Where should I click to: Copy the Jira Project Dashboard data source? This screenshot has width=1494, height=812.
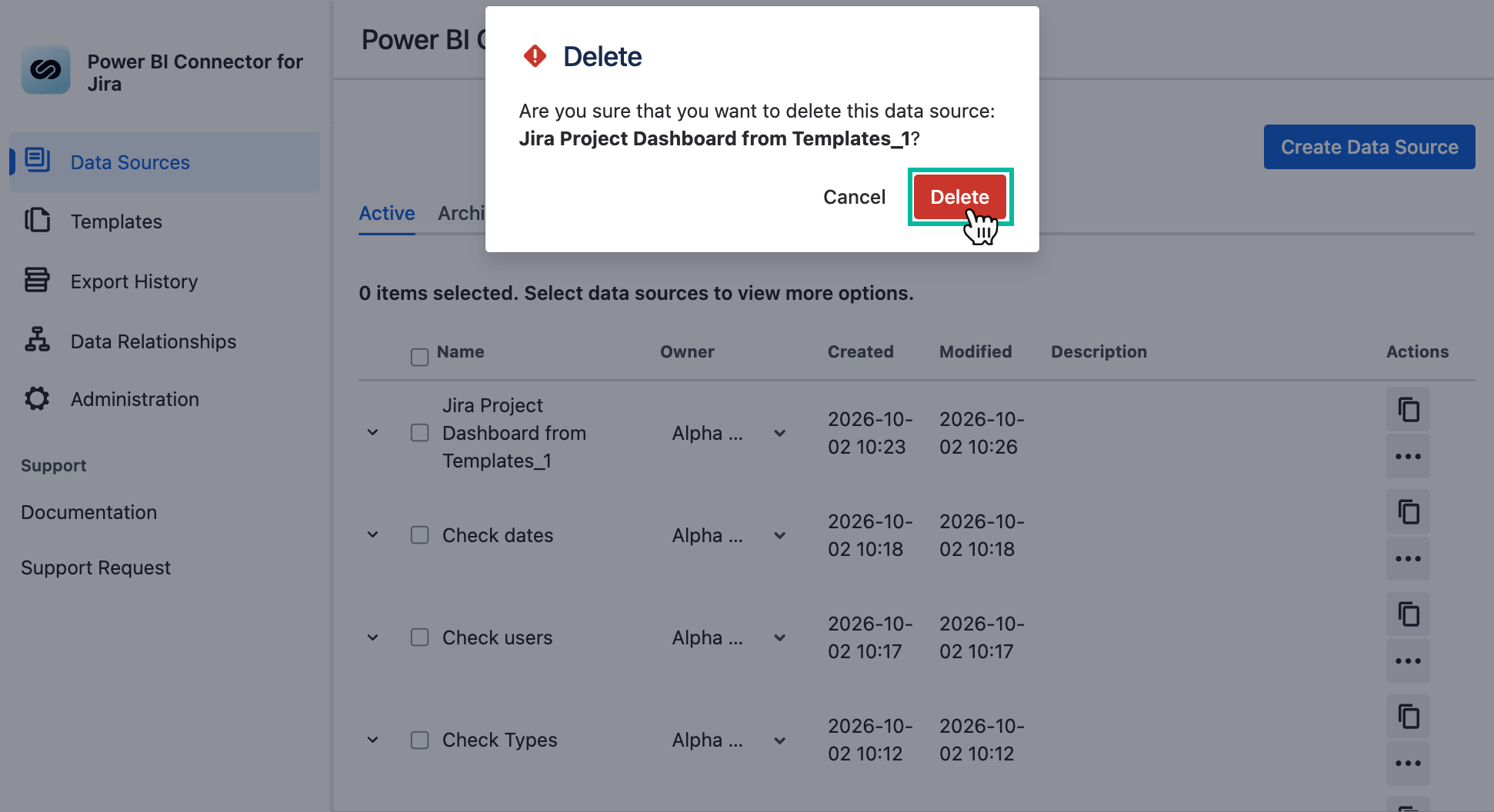1408,410
